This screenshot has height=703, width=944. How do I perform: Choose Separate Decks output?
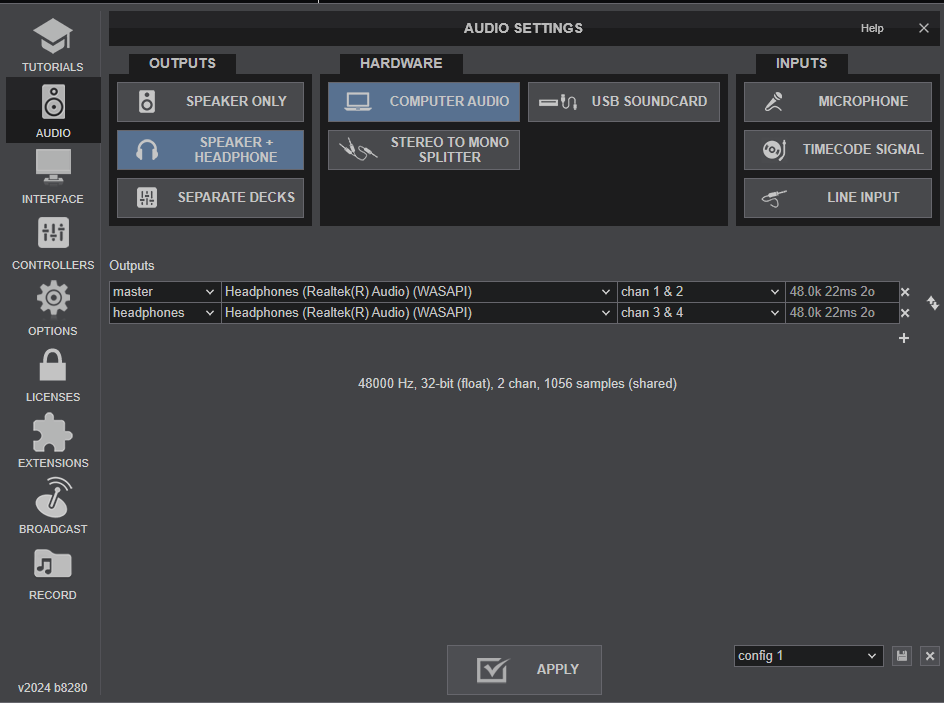pyautogui.click(x=210, y=197)
